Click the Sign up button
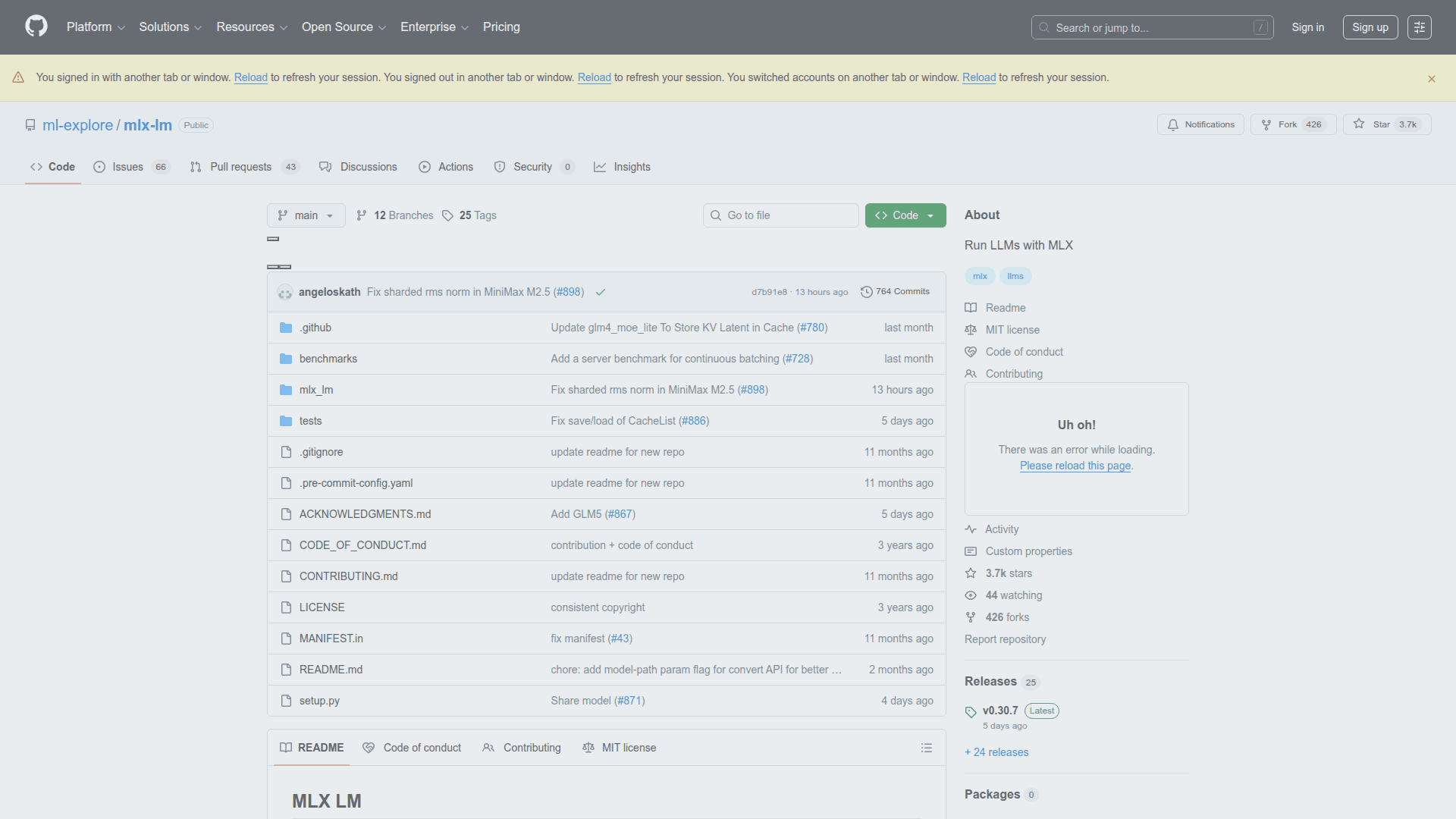Image resolution: width=1456 pixels, height=819 pixels. tap(1370, 27)
